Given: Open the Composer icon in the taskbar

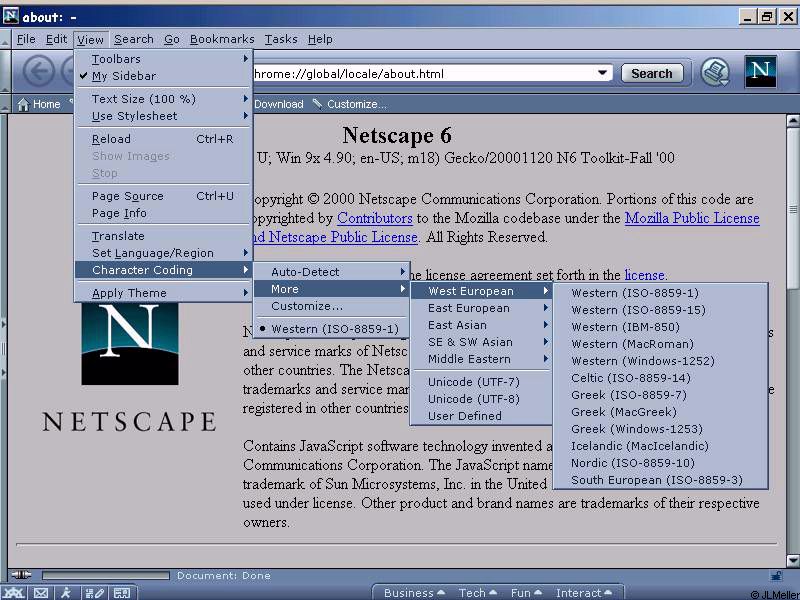Looking at the screenshot, I should coord(95,593).
